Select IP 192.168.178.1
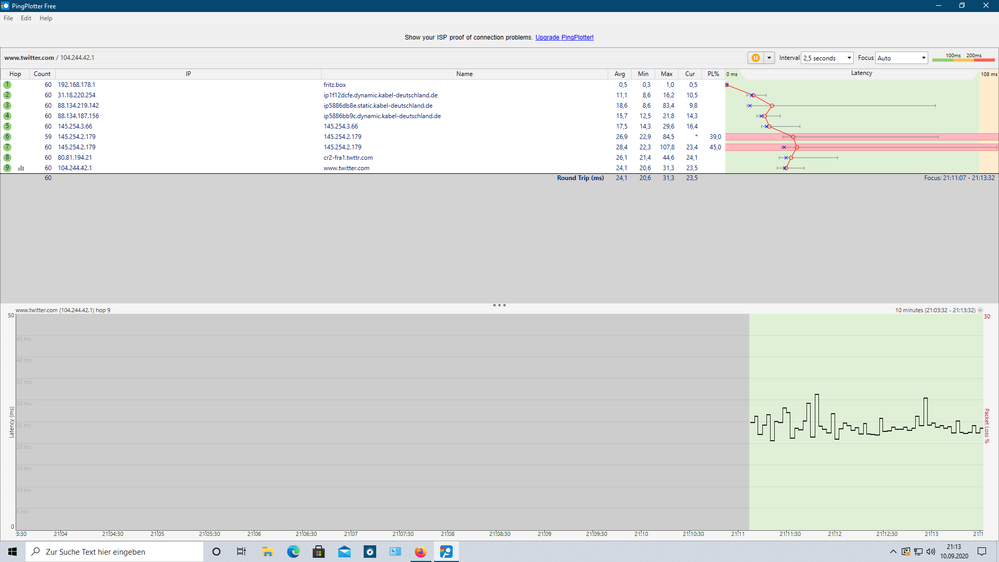 76,85
